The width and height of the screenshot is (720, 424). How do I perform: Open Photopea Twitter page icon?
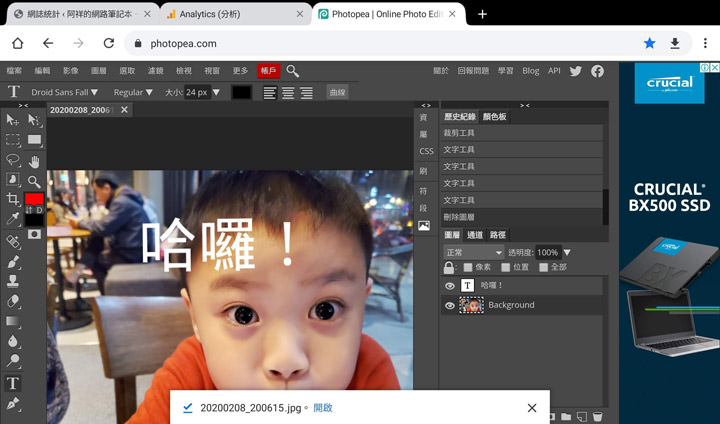[x=576, y=71]
